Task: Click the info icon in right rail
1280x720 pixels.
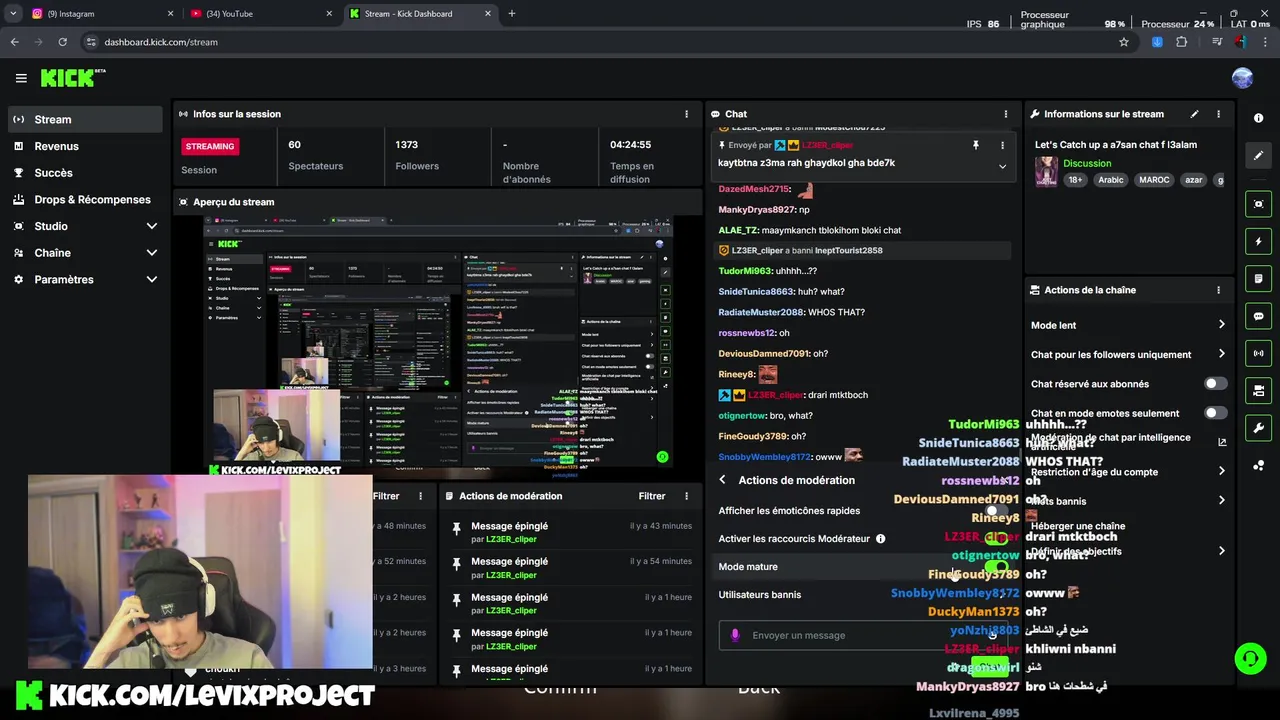Action: (1258, 118)
